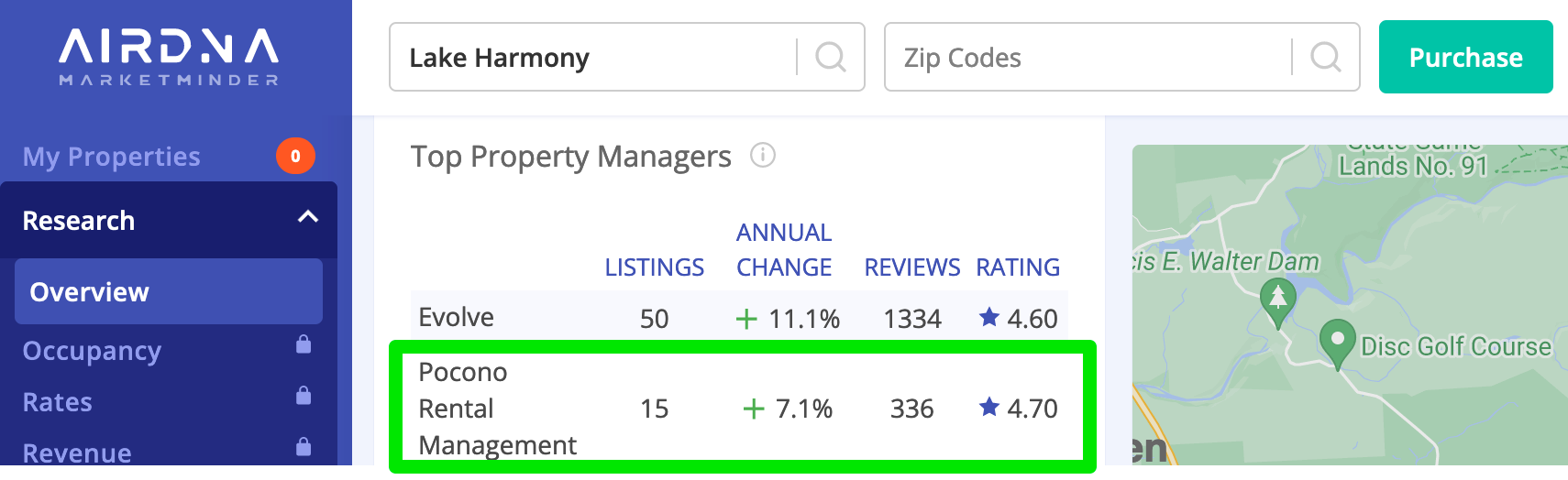
Task: Click the tree park marker on the map
Action: pyautogui.click(x=1277, y=303)
